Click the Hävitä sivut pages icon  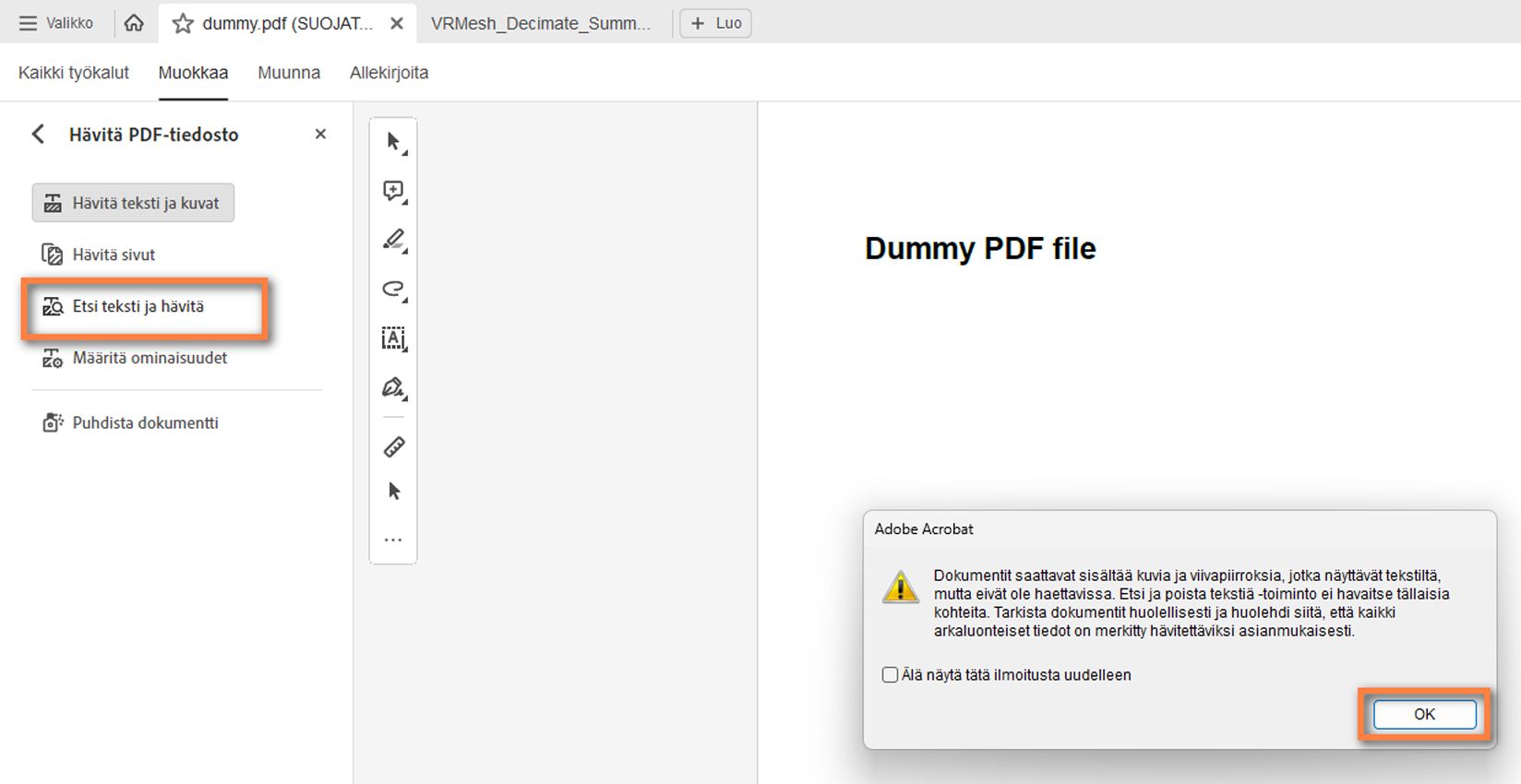(53, 255)
